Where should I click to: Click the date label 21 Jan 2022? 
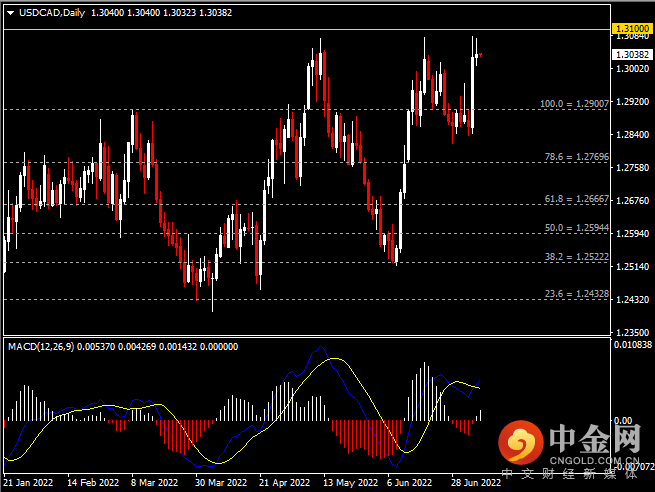click(28, 483)
